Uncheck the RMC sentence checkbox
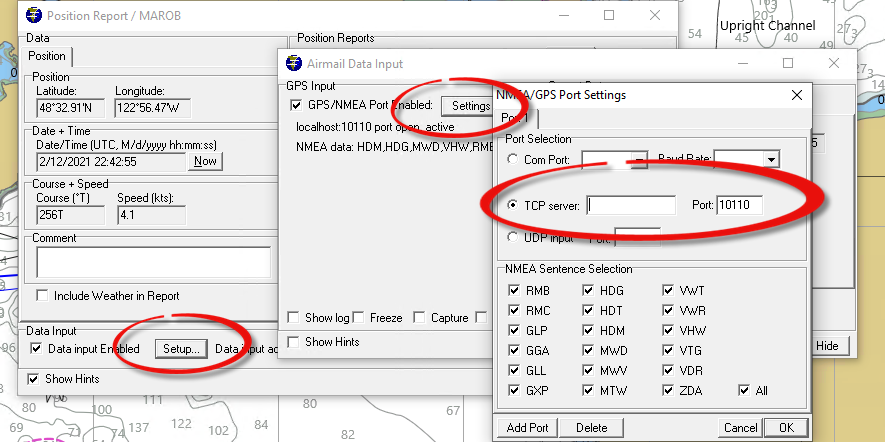Image resolution: width=885 pixels, height=442 pixels. point(514,310)
